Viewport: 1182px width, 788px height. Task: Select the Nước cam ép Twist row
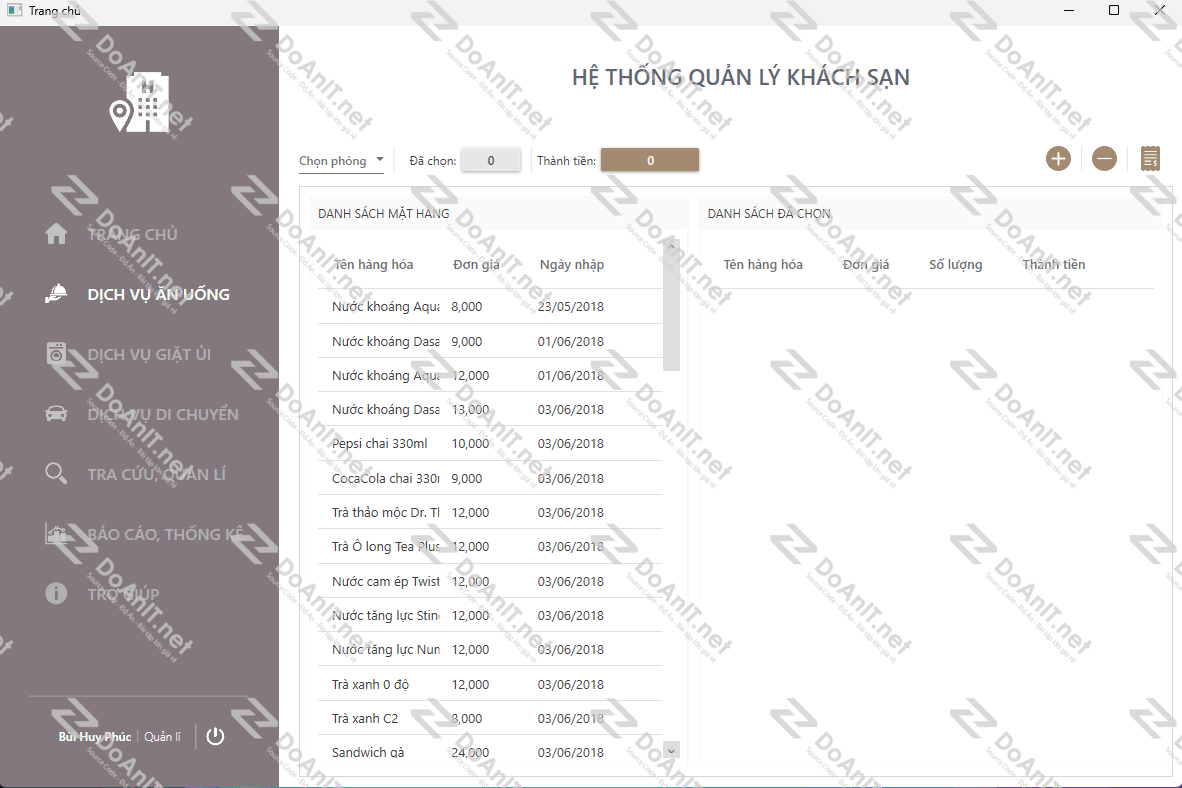tap(490, 581)
